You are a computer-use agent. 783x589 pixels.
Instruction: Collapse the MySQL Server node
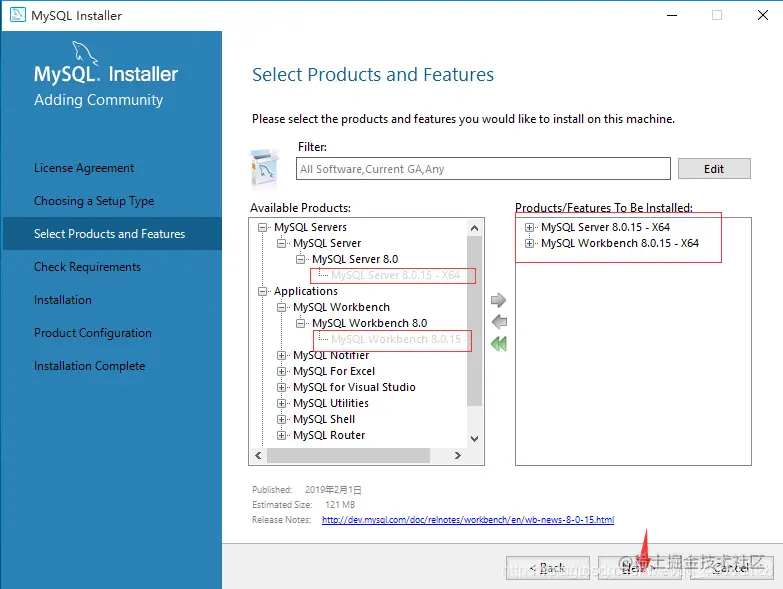pos(281,244)
